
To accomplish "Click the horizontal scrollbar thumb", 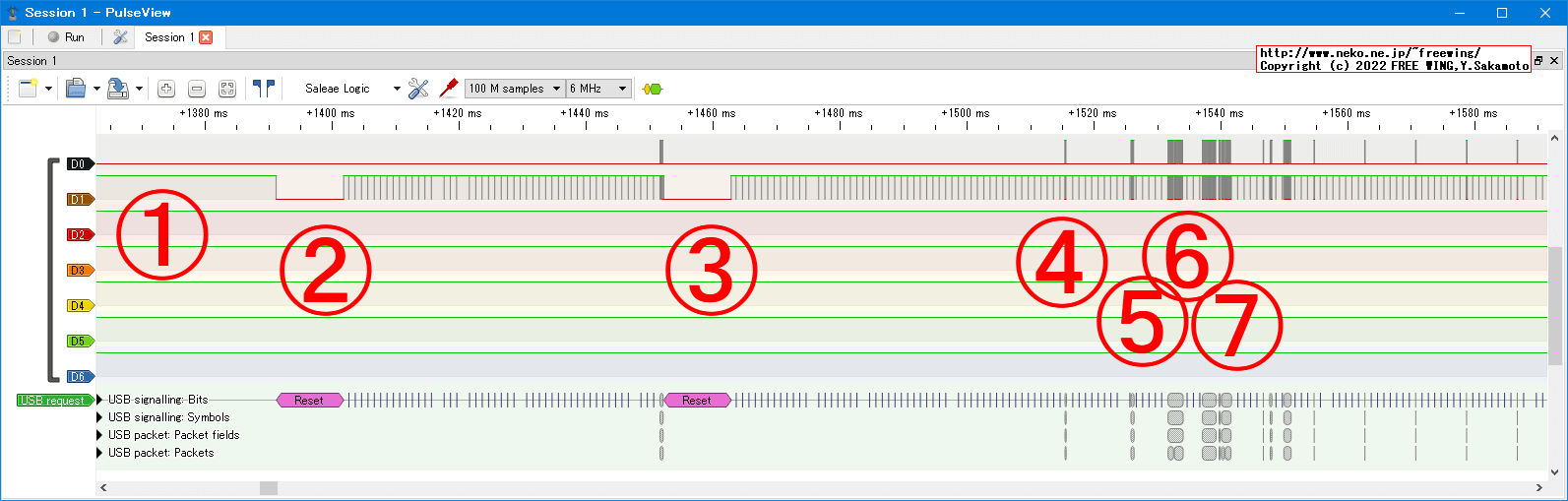I will [x=268, y=488].
